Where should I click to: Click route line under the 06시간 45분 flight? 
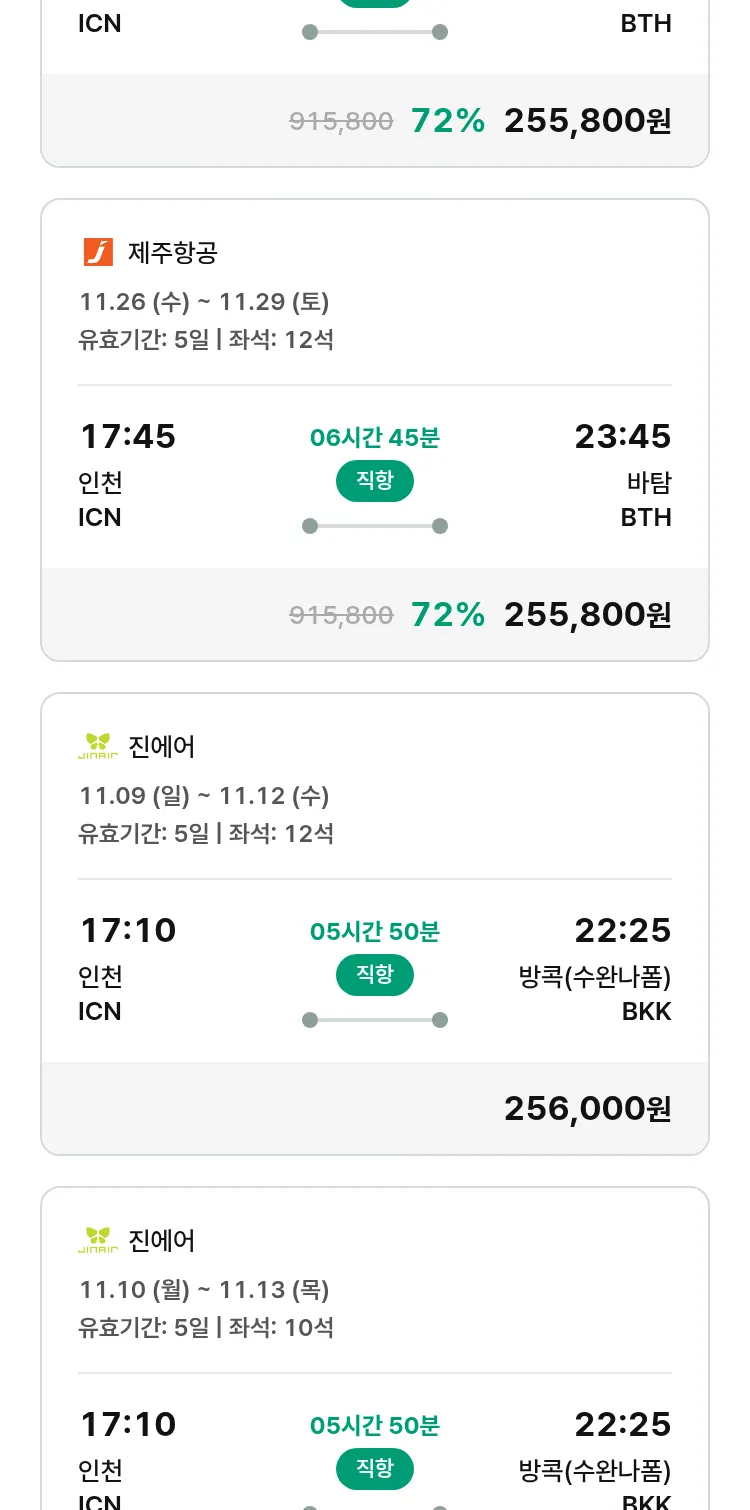pos(374,526)
